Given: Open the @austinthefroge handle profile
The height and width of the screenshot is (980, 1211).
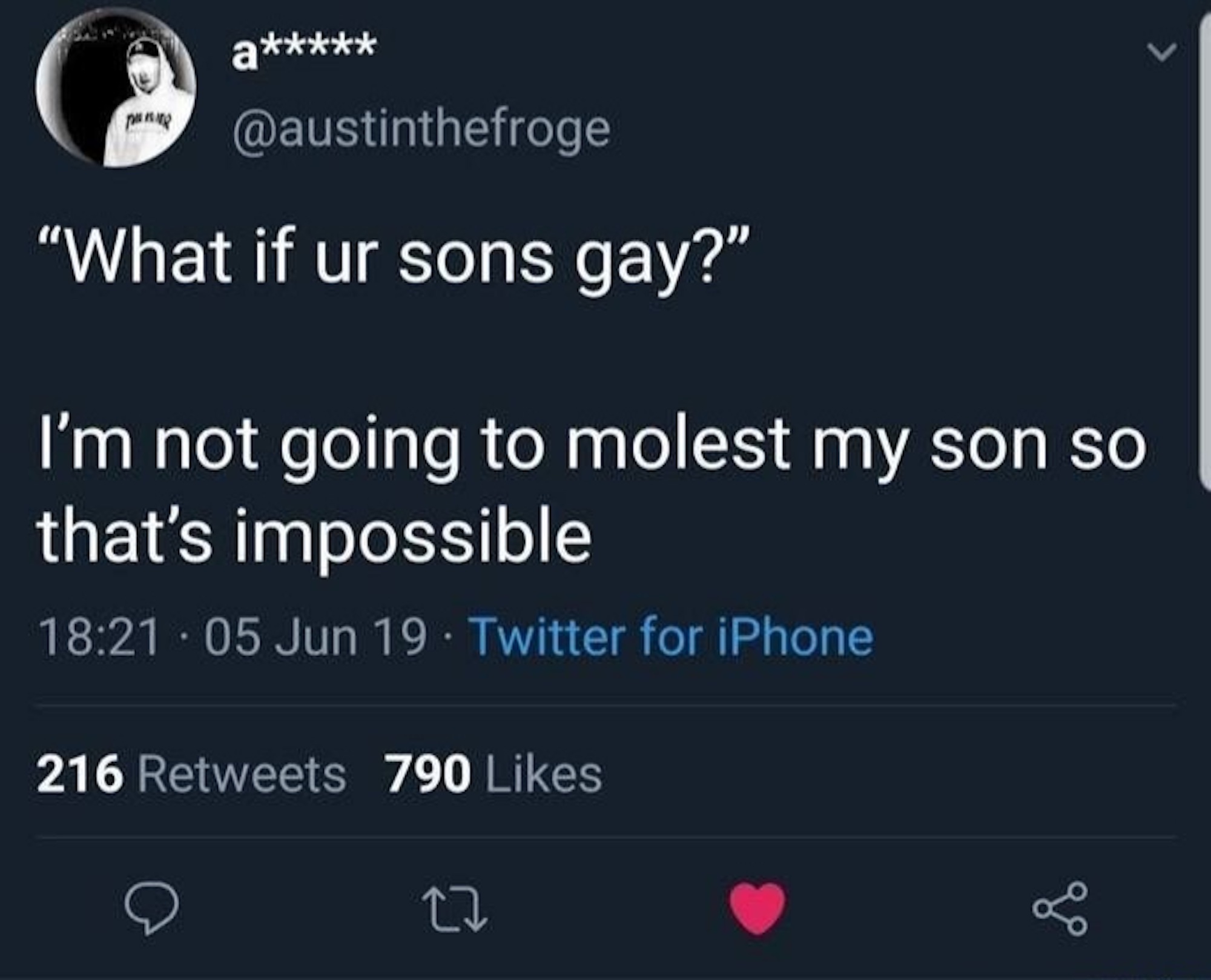Looking at the screenshot, I should (421, 128).
